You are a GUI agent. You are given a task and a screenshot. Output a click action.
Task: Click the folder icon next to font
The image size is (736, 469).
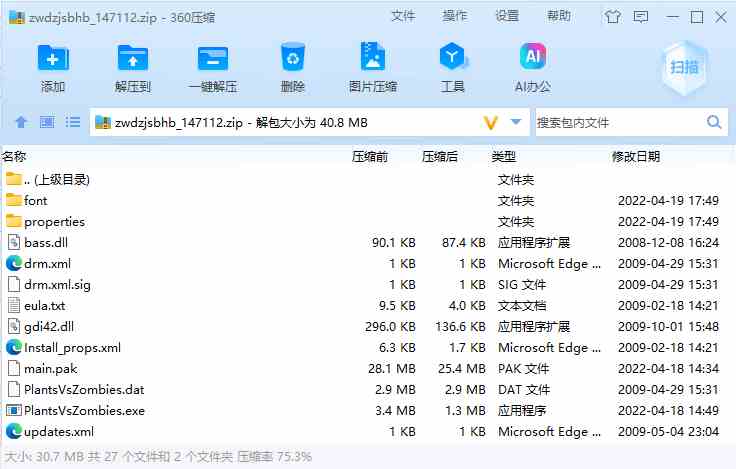click(14, 200)
